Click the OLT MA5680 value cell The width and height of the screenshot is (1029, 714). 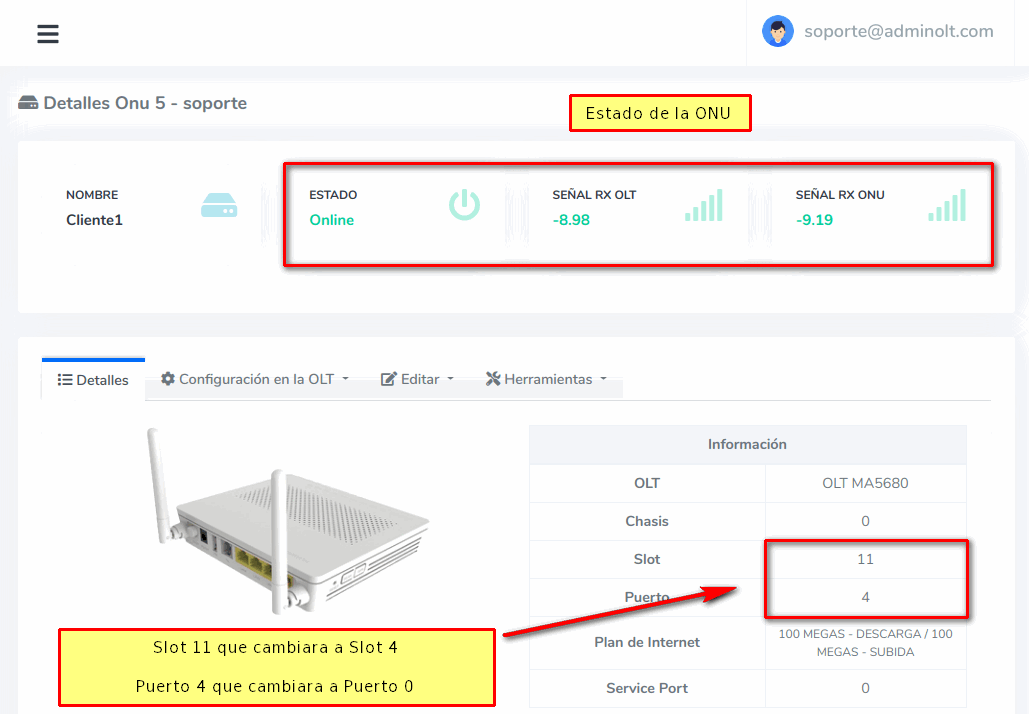[x=865, y=483]
